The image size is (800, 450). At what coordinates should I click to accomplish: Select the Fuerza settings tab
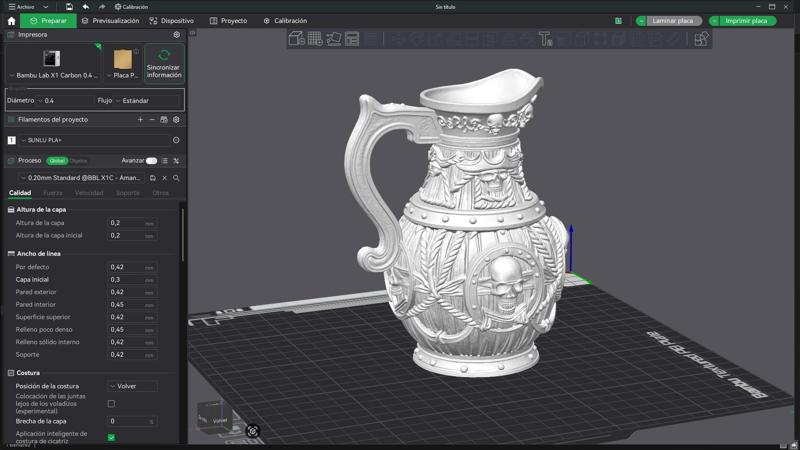[53, 193]
